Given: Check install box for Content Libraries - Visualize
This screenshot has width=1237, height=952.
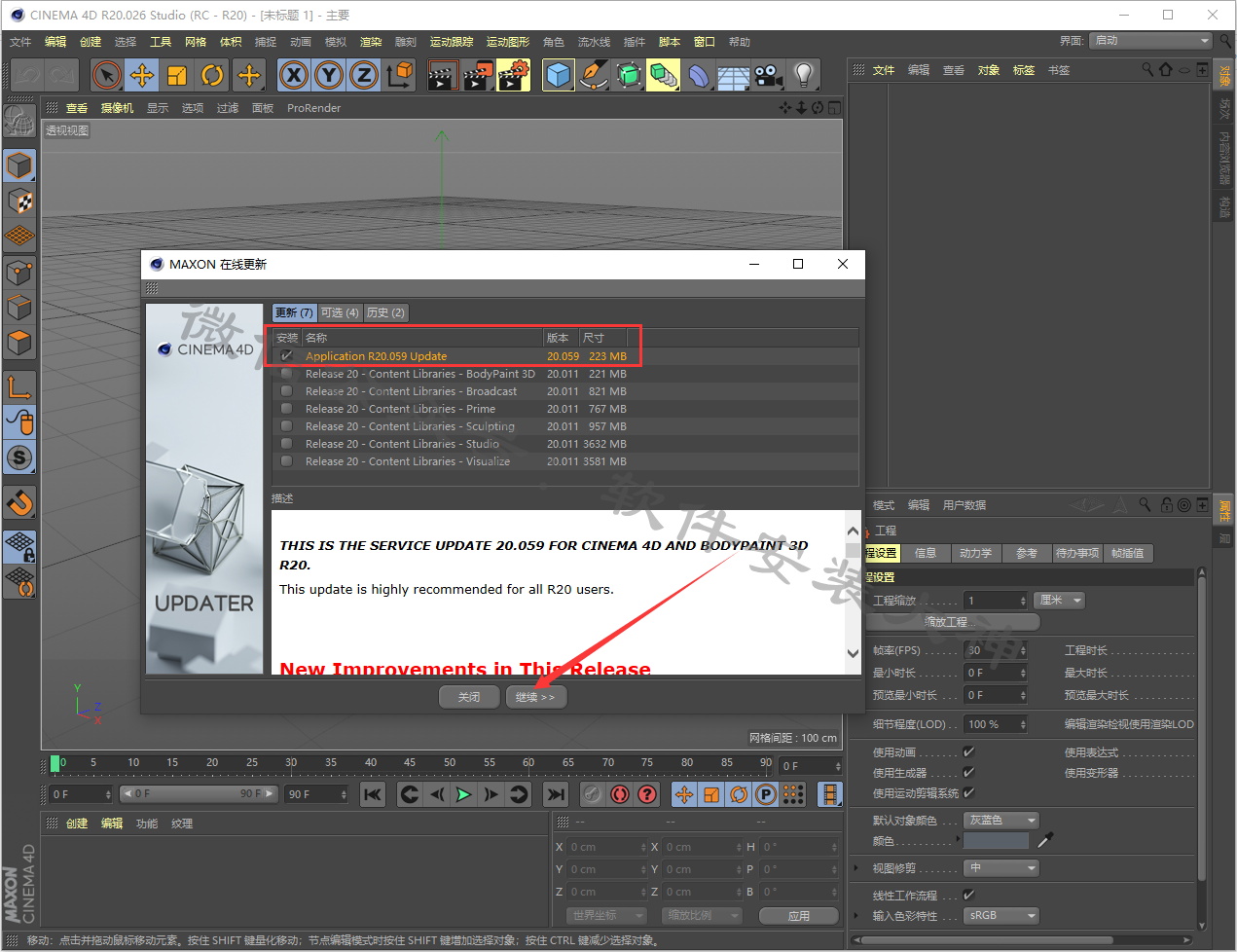Looking at the screenshot, I should [286, 461].
